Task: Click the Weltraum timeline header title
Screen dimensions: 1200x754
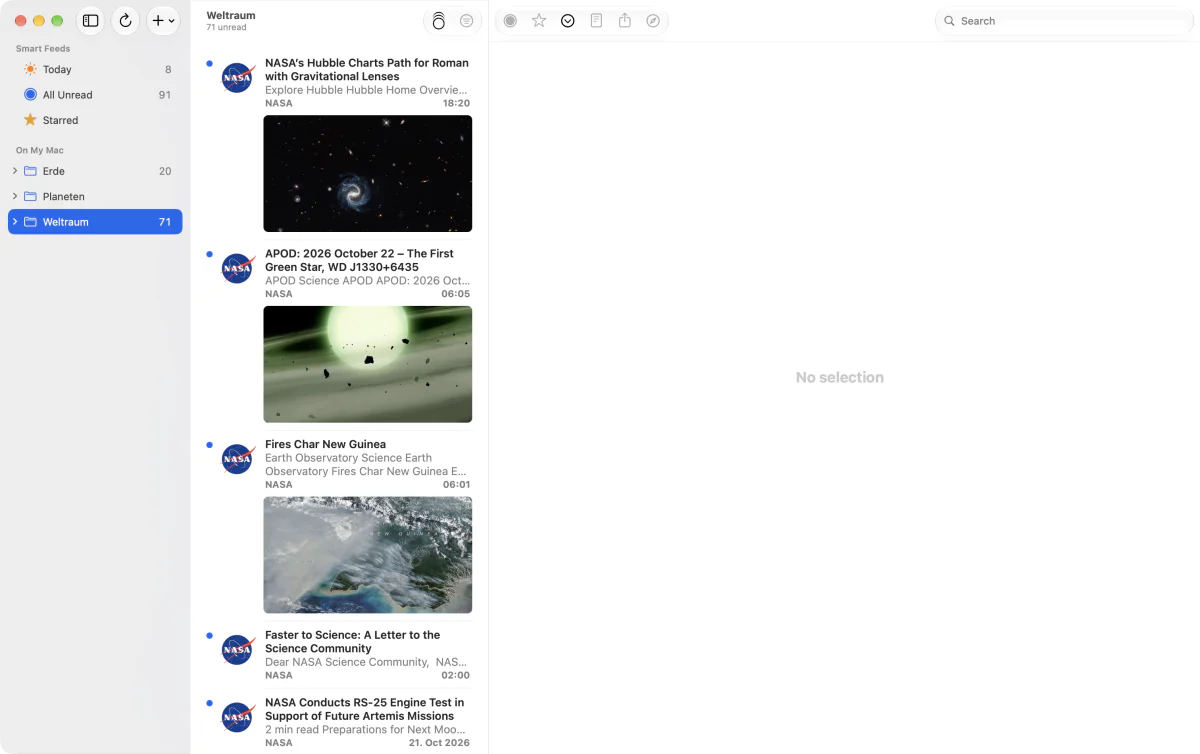Action: 231,16
